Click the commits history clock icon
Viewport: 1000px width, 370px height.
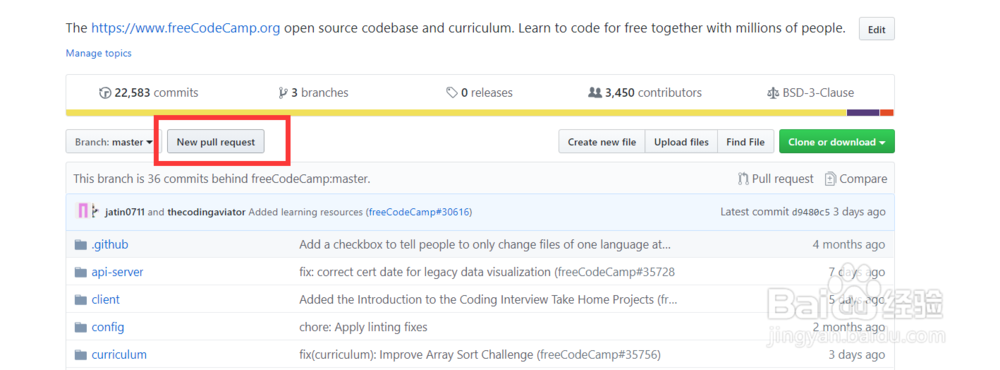coord(105,93)
